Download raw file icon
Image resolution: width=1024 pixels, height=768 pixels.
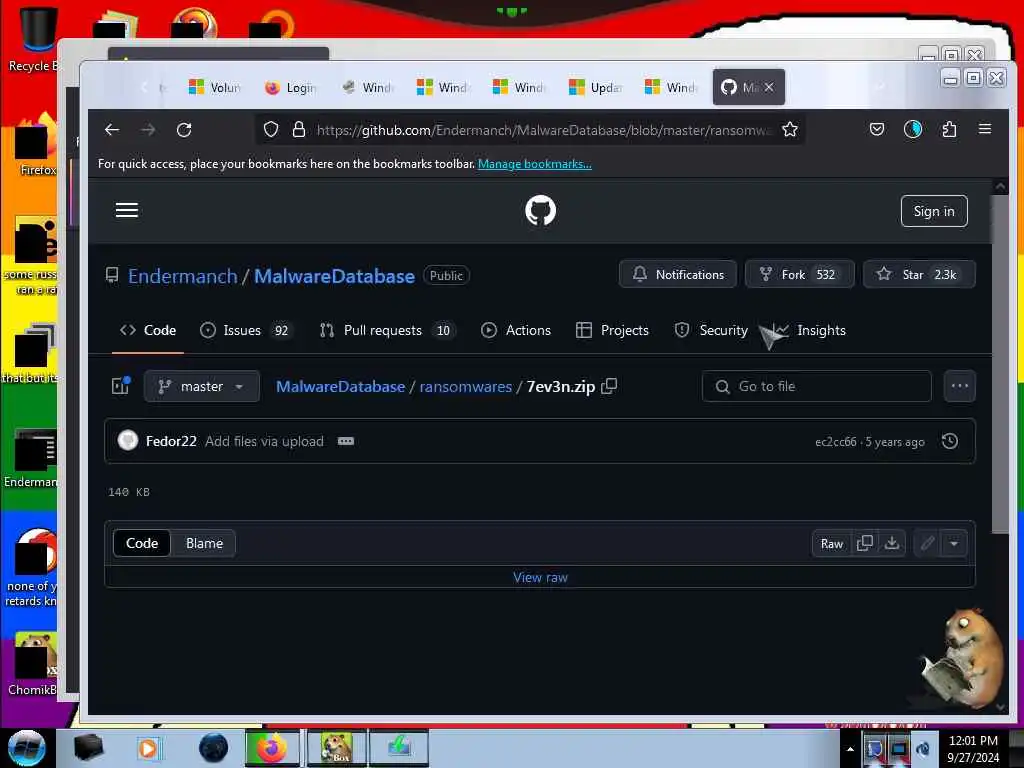(891, 543)
